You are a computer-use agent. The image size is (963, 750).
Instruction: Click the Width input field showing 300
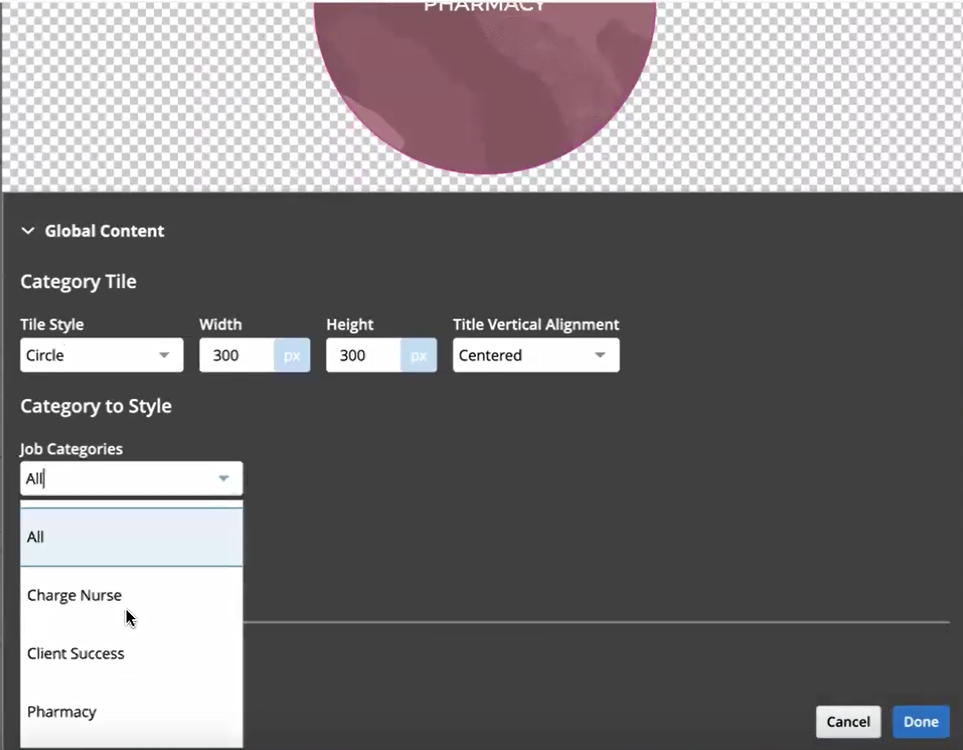(237, 355)
